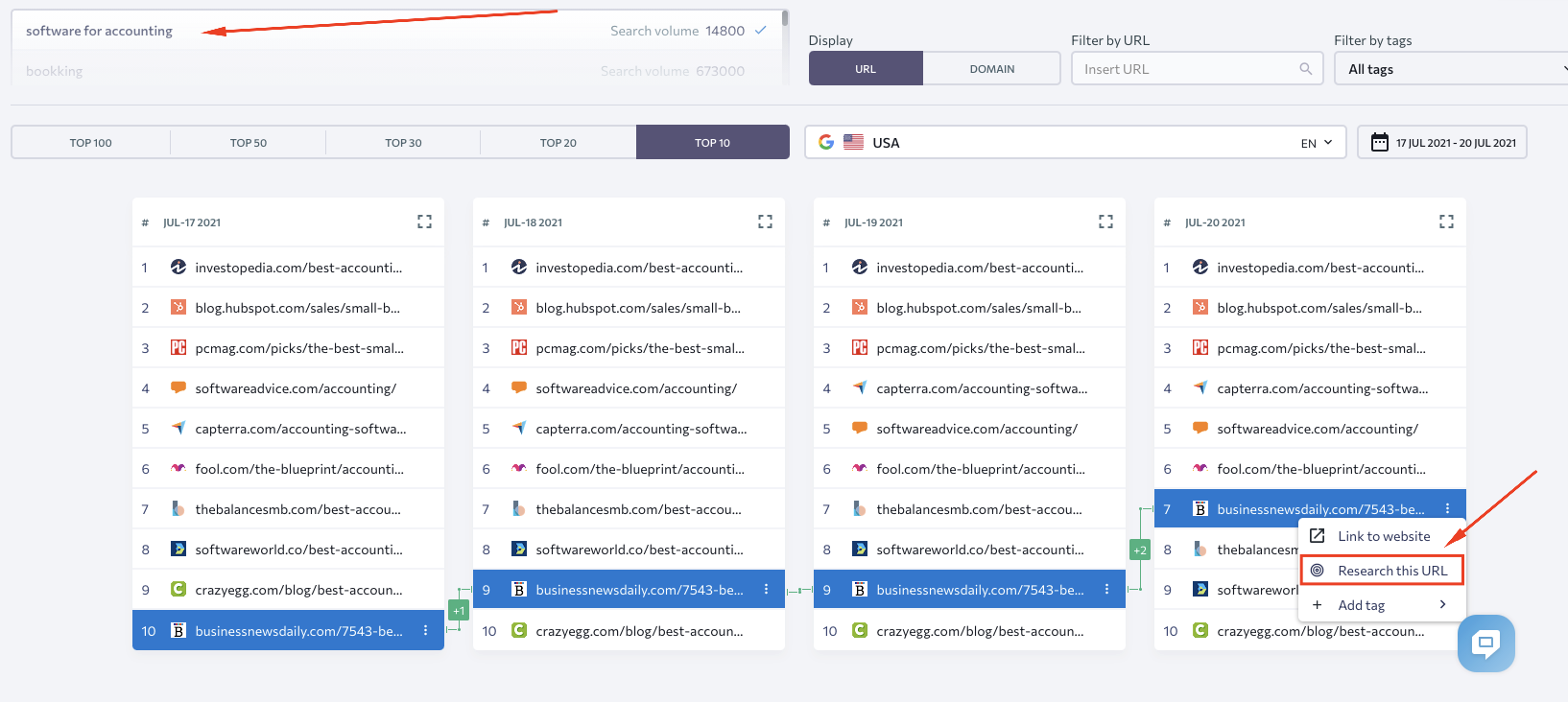1568x702 pixels.
Task: Open kebab menu on JUL-17 businessnewsdaily row
Action: 425,630
